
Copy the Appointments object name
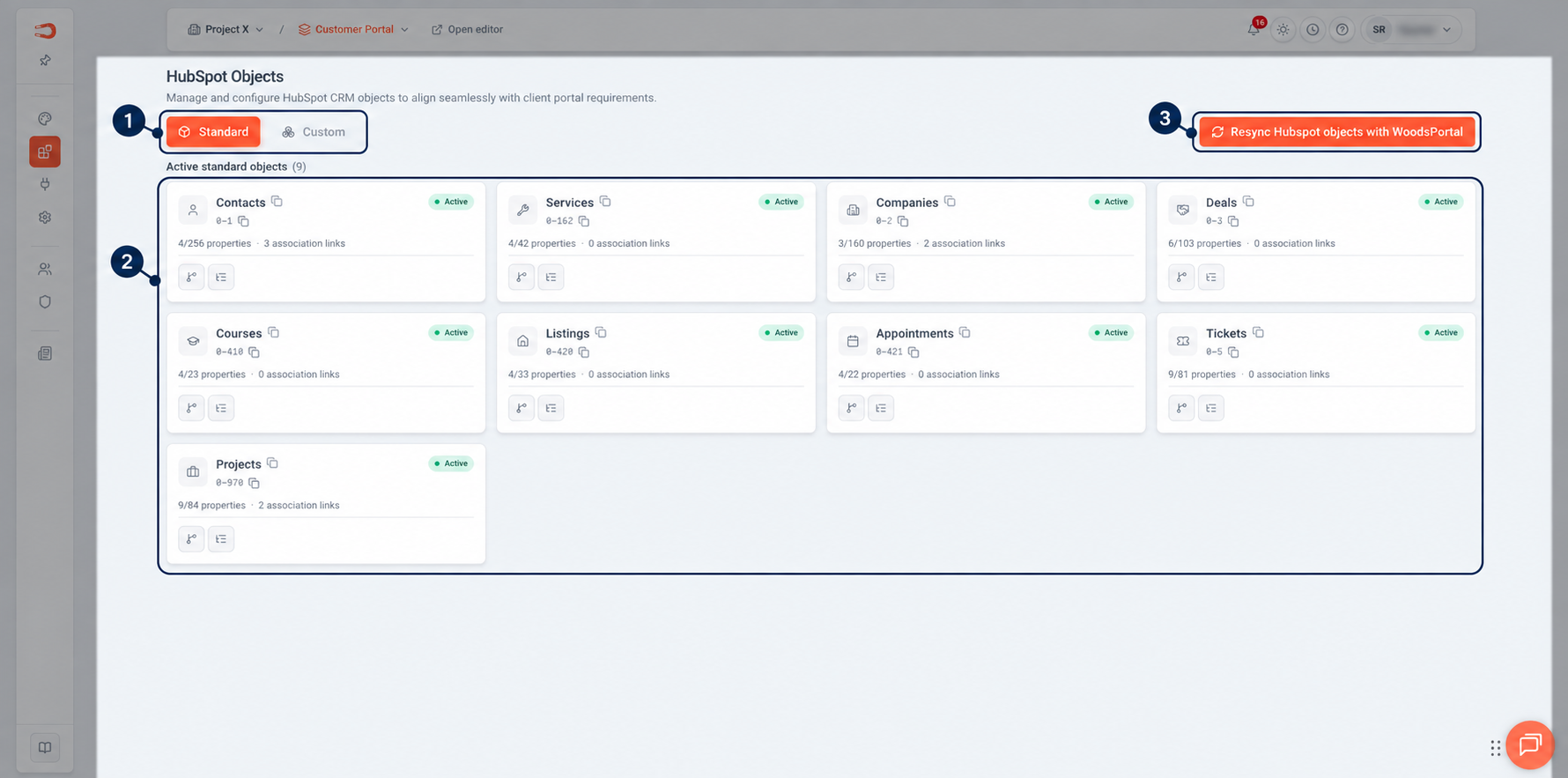pyautogui.click(x=965, y=333)
